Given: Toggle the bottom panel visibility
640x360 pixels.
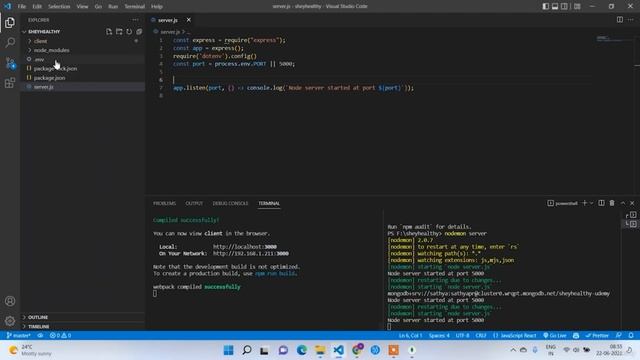Looking at the screenshot, I should tap(555, 6).
